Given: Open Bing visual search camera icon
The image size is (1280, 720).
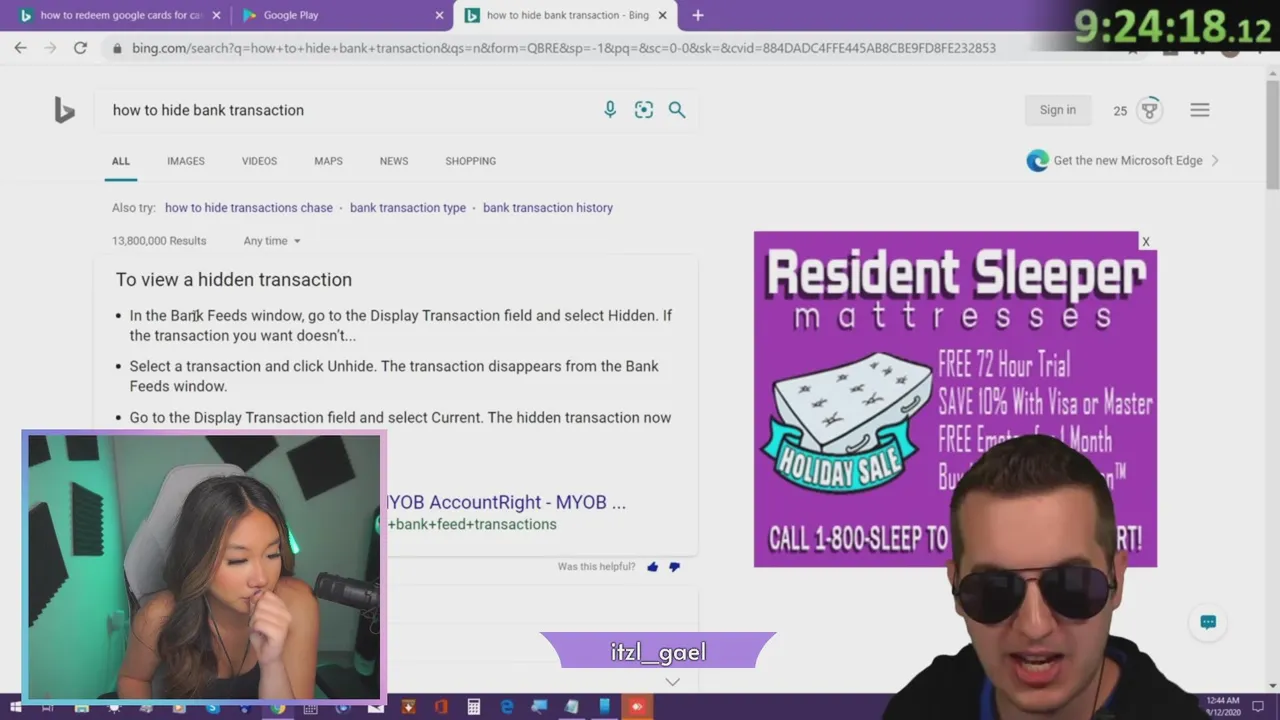Looking at the screenshot, I should click(644, 110).
